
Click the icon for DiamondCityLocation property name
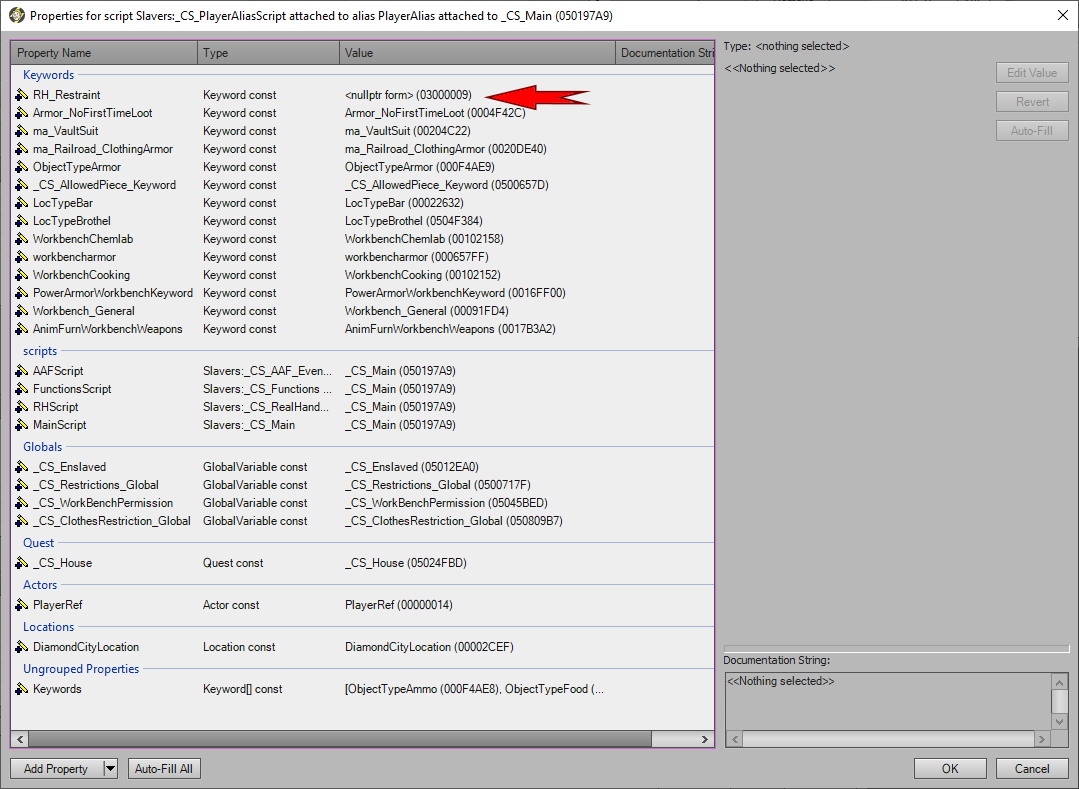tap(21, 647)
